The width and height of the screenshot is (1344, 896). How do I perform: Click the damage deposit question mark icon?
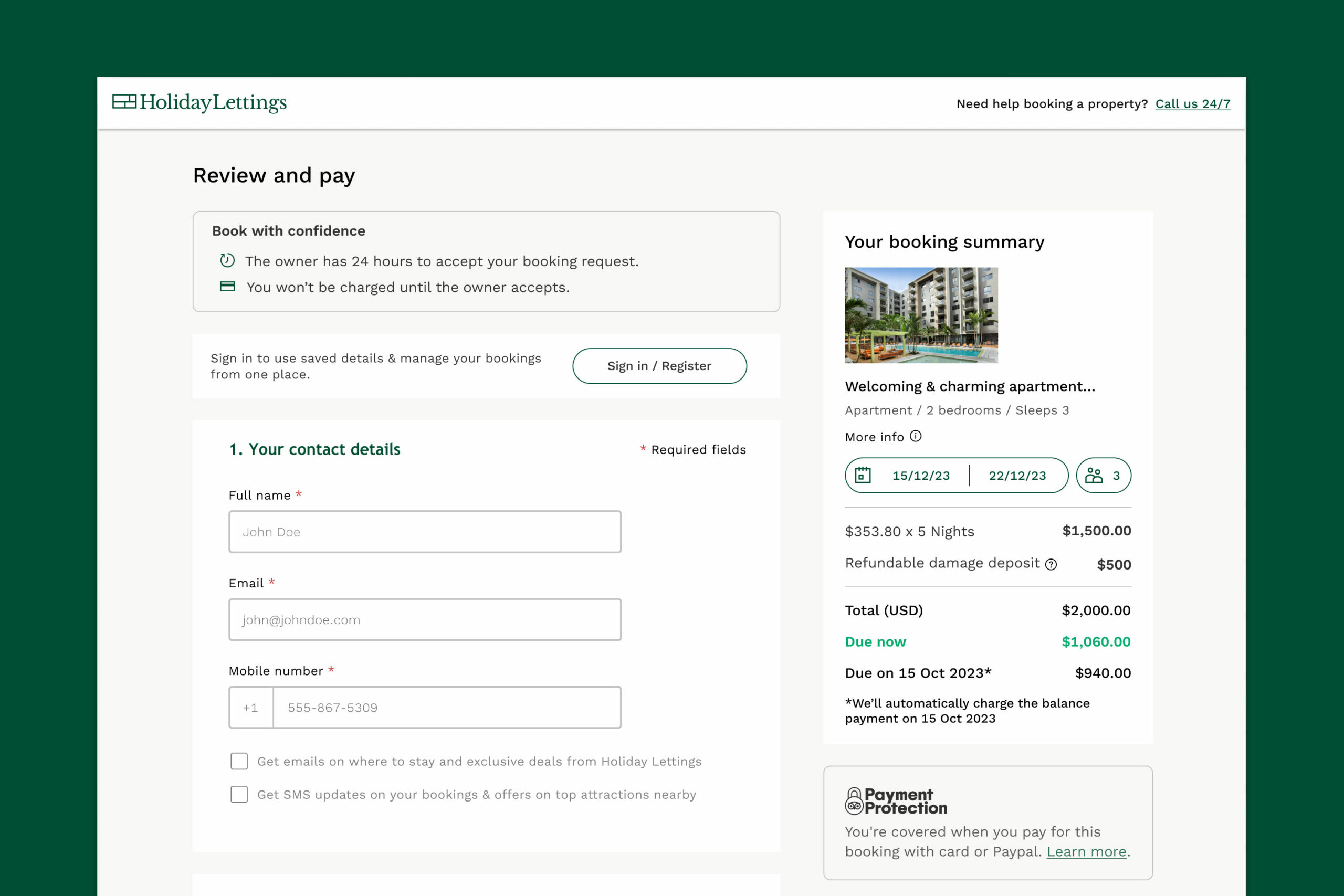click(1051, 565)
